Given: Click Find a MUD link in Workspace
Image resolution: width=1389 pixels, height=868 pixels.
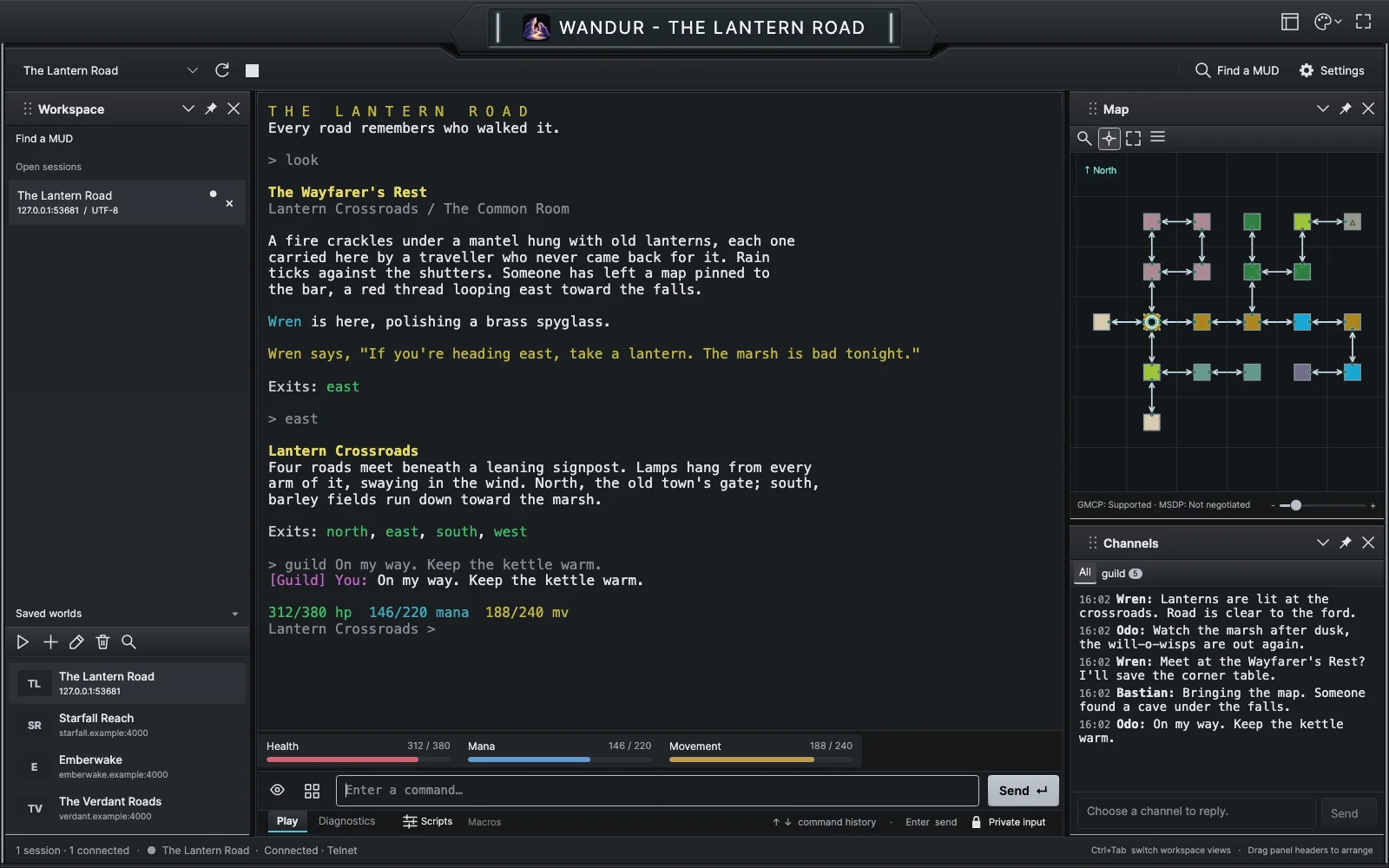Looking at the screenshot, I should [44, 139].
